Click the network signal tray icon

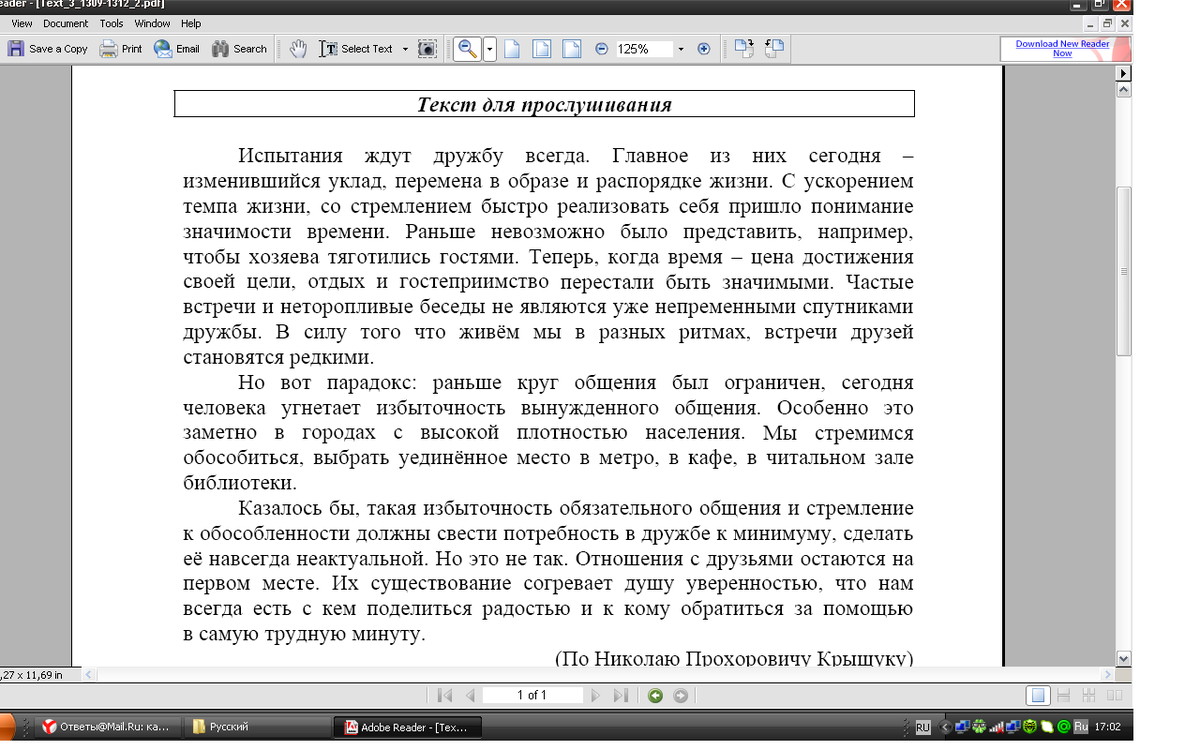(995, 727)
